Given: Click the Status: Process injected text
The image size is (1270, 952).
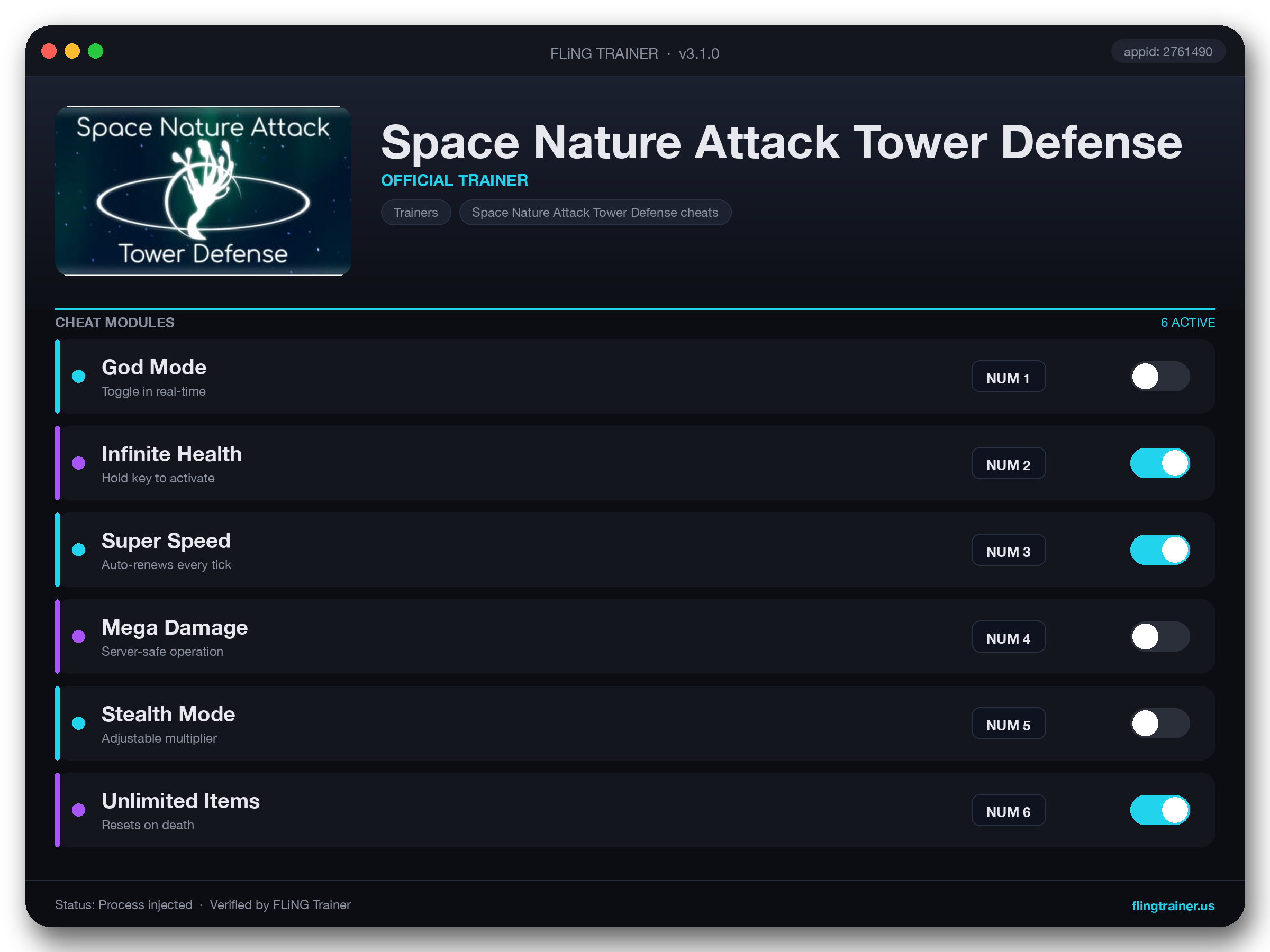Looking at the screenshot, I should (123, 905).
